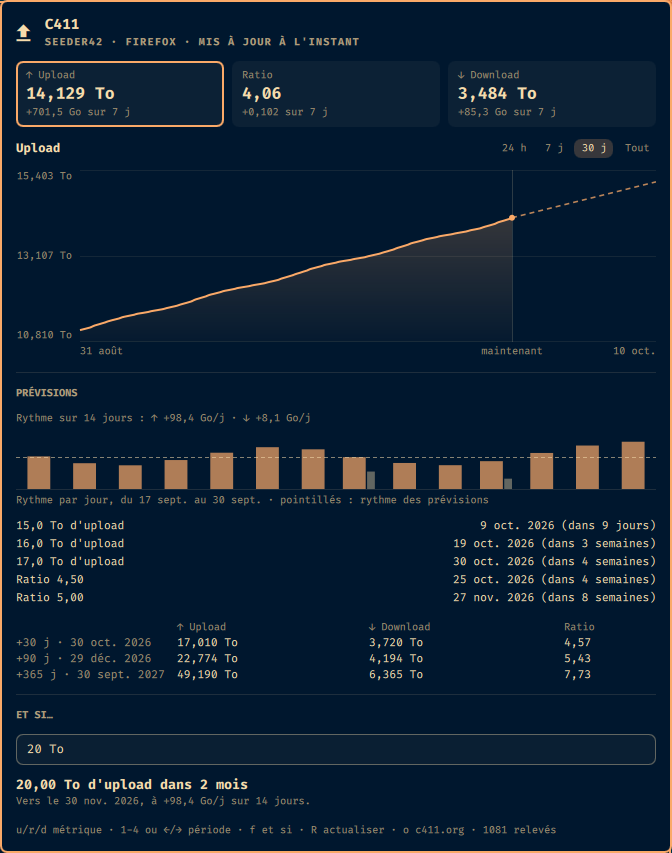Viewport: 672px width, 853px height.
Task: Click the current-value dot on the upload chart
Action: 512,218
